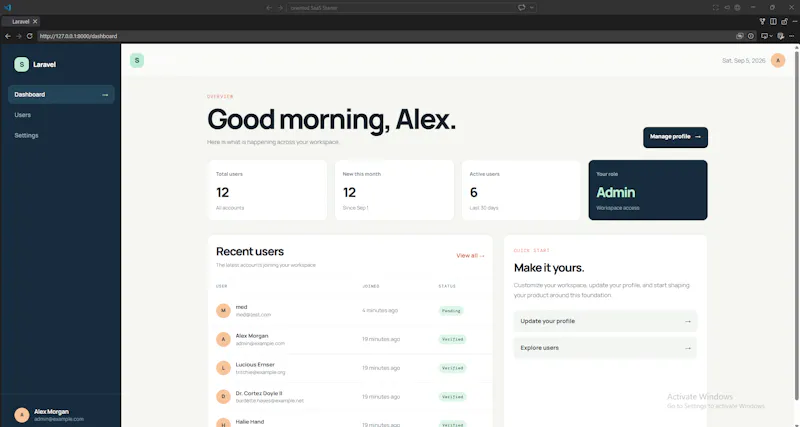Click the Total users card
The width and height of the screenshot is (800, 427).
(267, 190)
